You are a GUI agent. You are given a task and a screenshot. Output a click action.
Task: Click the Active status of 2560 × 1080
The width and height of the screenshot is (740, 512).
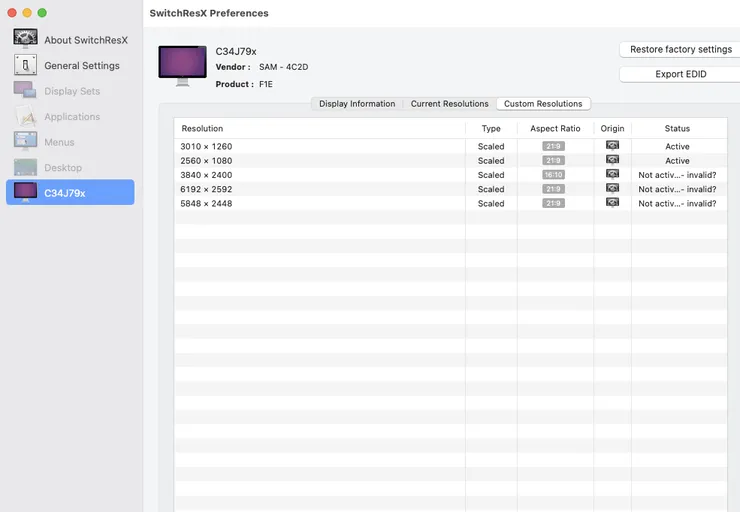click(x=677, y=160)
